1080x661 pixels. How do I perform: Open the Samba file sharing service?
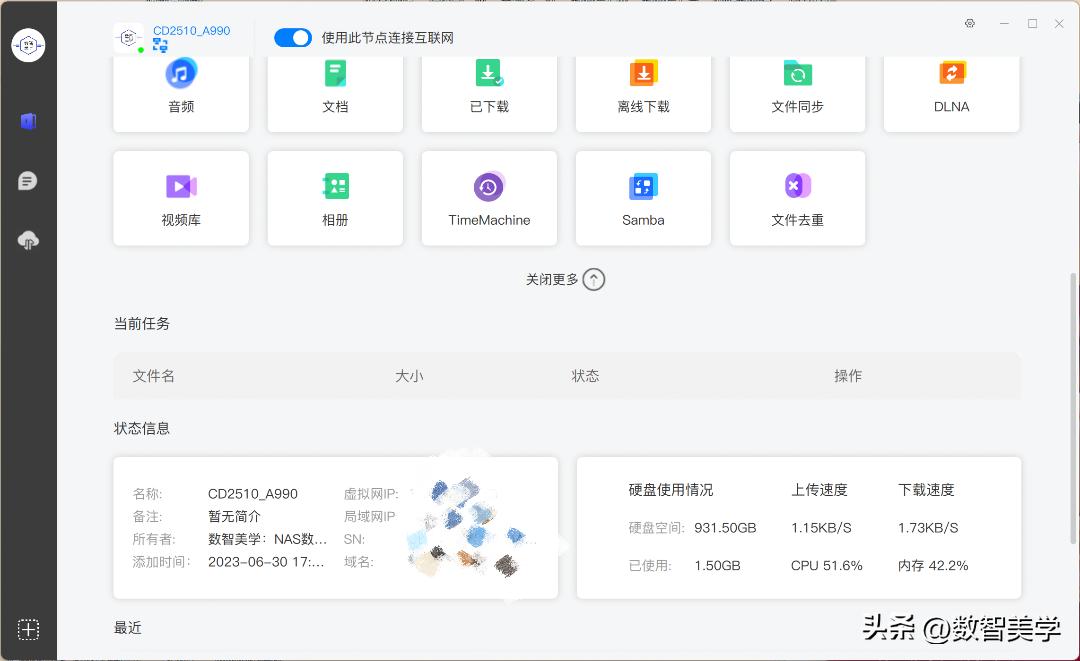[643, 197]
